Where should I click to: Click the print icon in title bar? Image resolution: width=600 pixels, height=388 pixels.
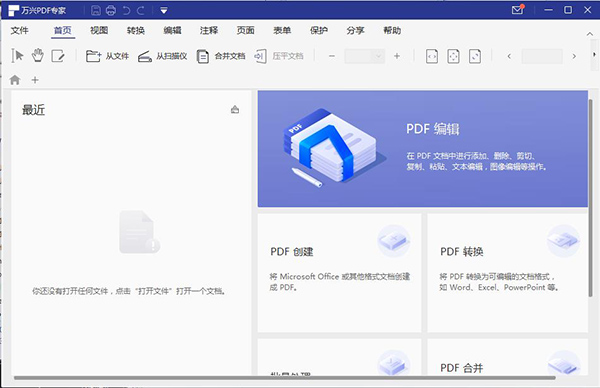111,10
